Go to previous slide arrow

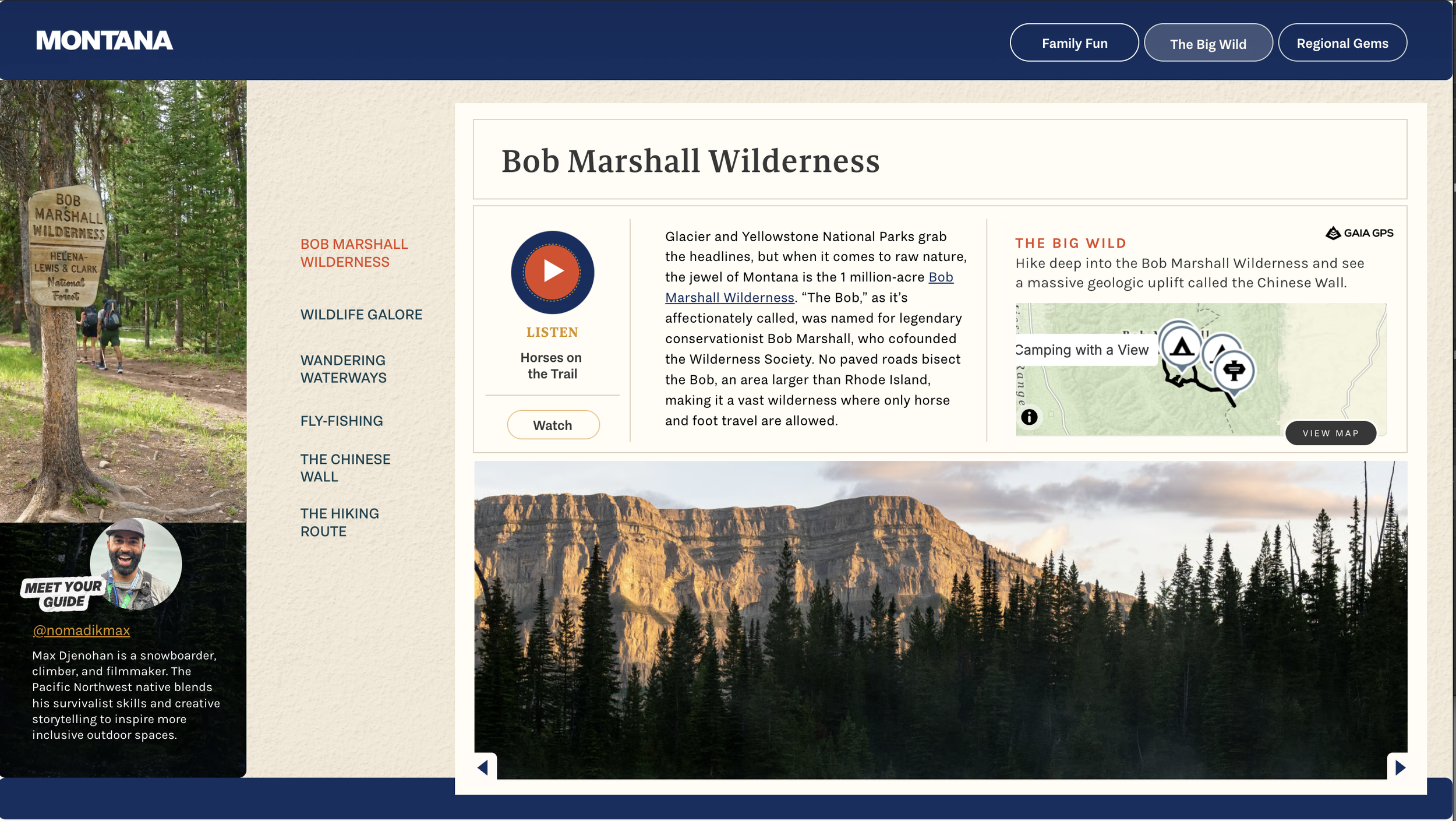click(483, 767)
